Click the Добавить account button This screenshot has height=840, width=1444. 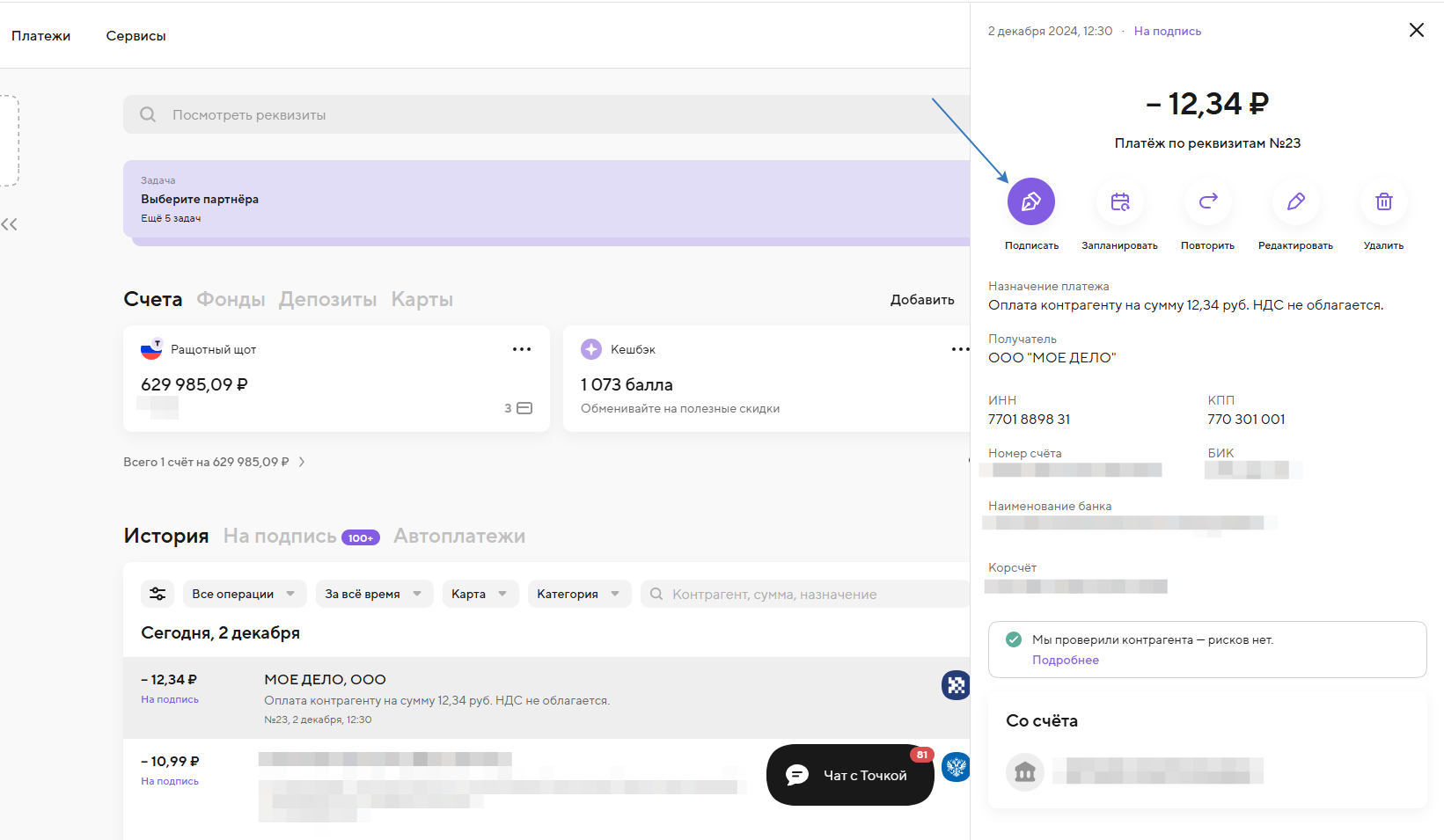pyautogui.click(x=921, y=300)
